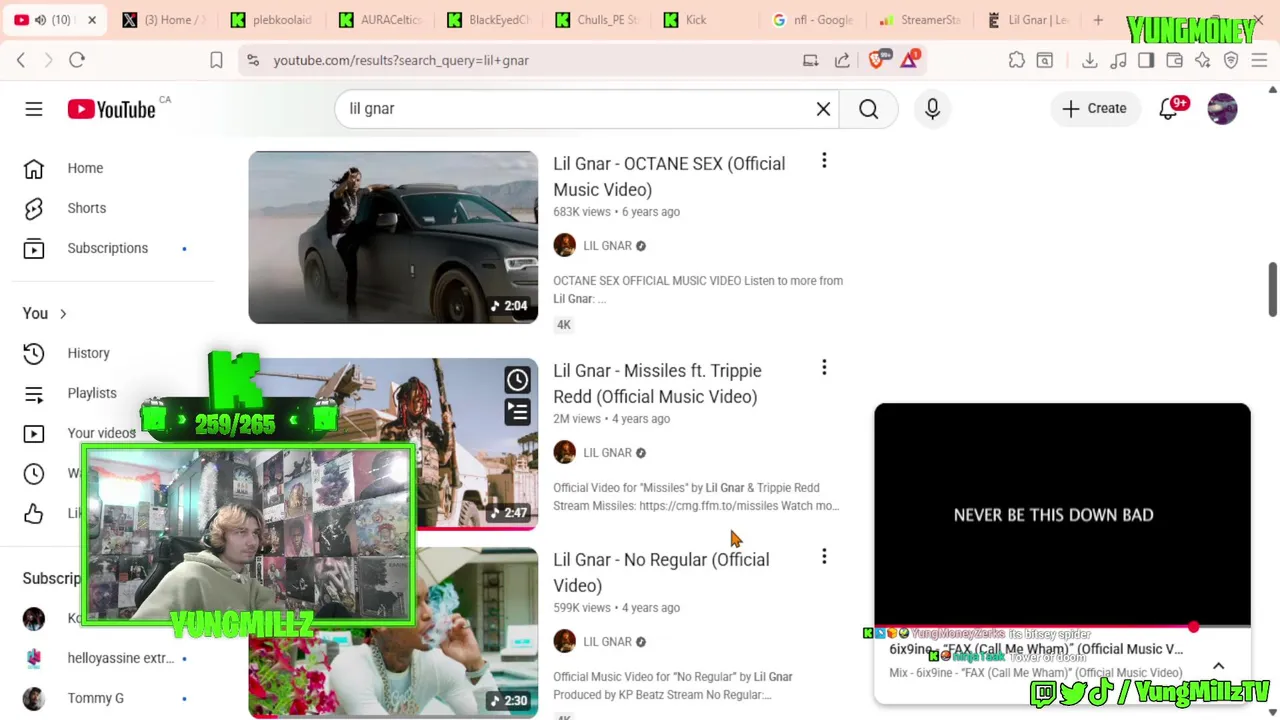The height and width of the screenshot is (720, 1280).
Task: Add Missiles video to Watch Later
Action: (517, 380)
